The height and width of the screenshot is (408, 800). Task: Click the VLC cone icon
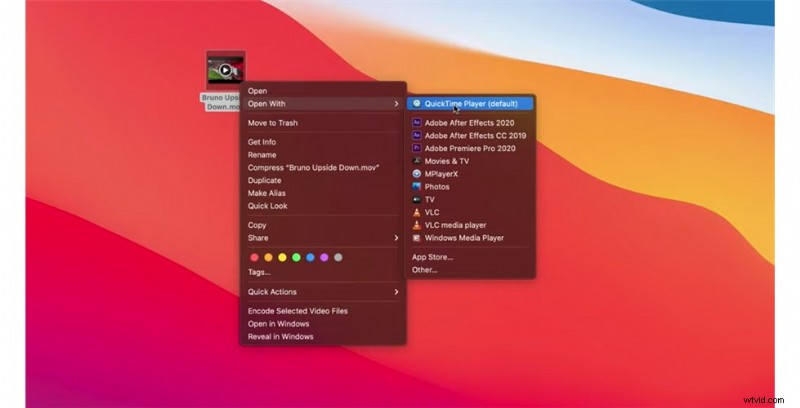point(417,212)
